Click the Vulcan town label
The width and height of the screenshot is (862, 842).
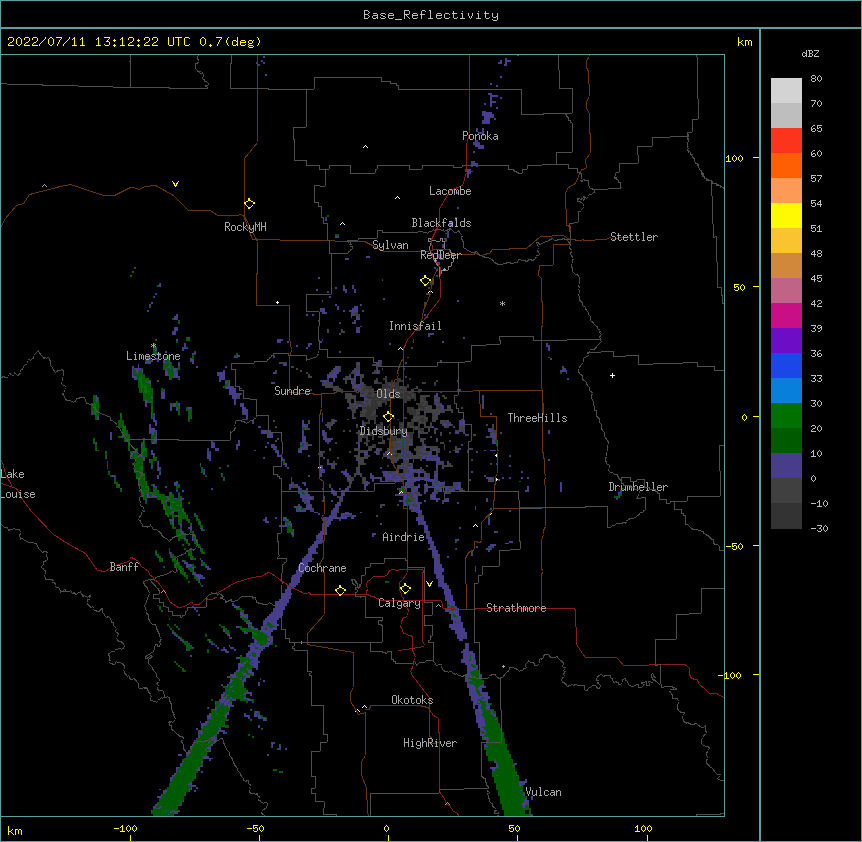(543, 792)
